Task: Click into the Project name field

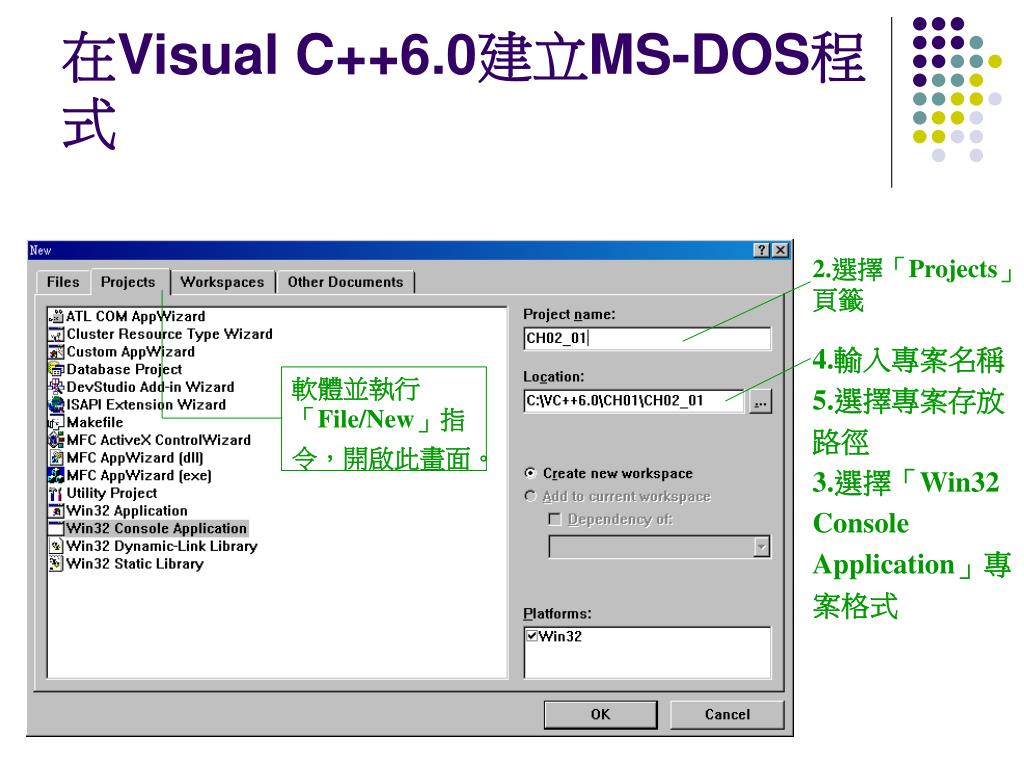Action: pos(647,338)
